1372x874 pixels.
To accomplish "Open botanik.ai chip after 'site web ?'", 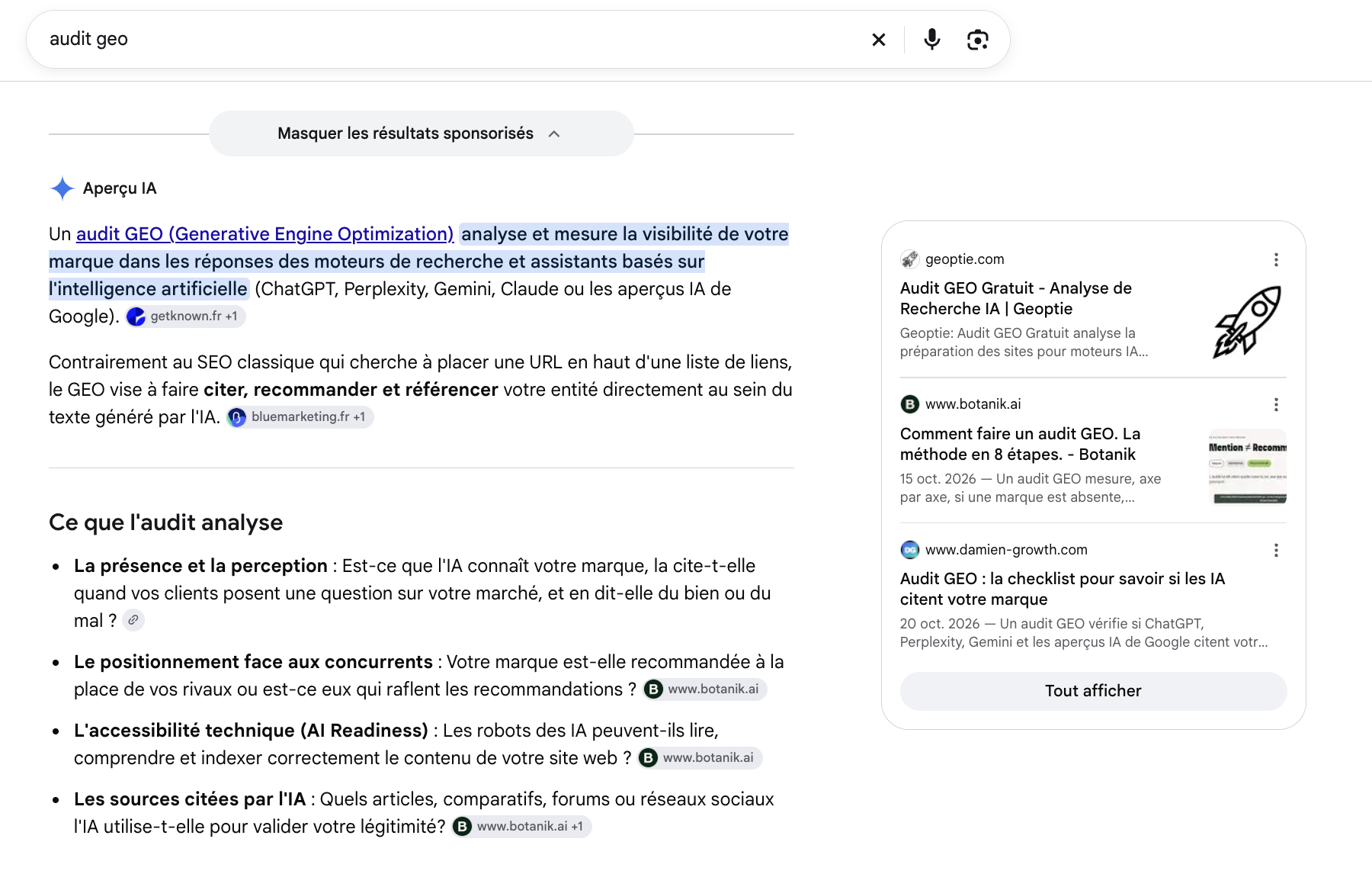I will pos(700,758).
